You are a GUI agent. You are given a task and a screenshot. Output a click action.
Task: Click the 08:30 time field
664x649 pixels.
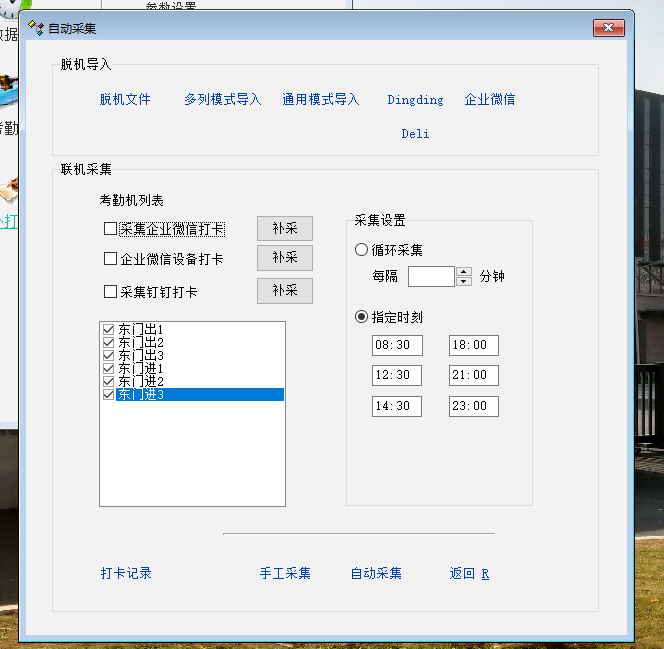(397, 345)
